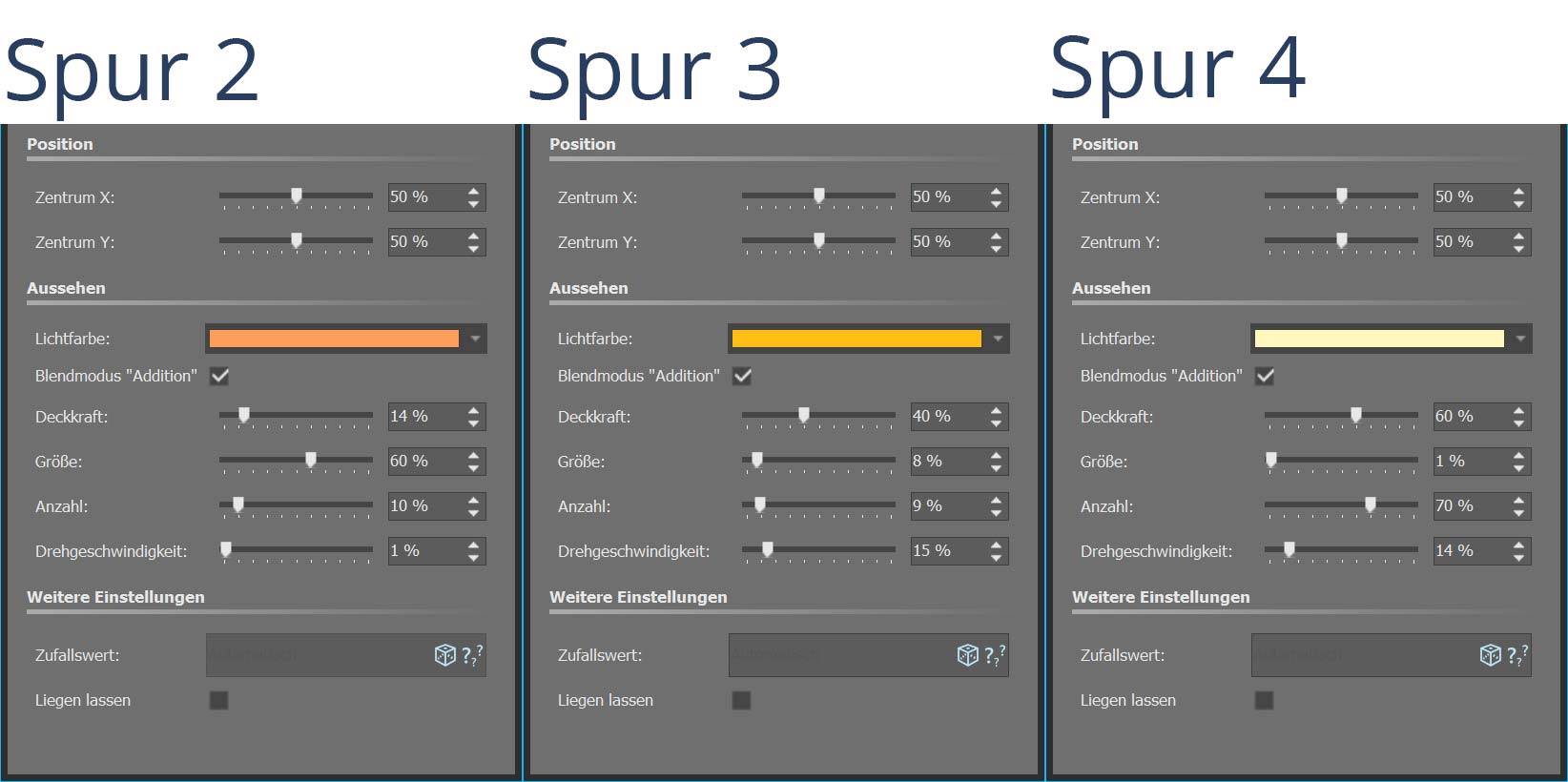The width and height of the screenshot is (1568, 782).
Task: Toggle Blendmodus "Addition" checkbox in Spur 3
Action: [x=742, y=376]
